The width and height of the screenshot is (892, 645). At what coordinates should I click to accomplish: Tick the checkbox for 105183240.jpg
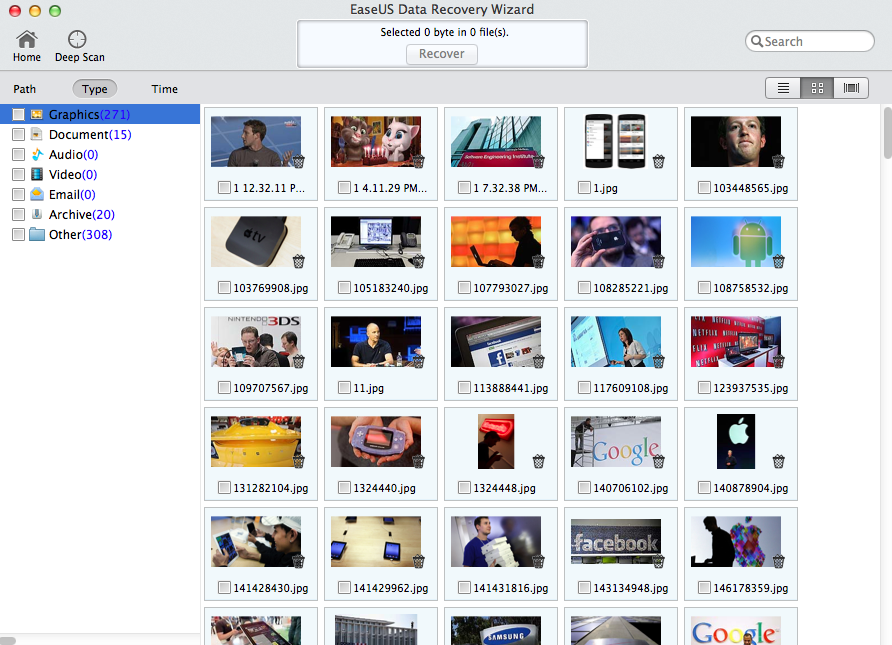[344, 288]
